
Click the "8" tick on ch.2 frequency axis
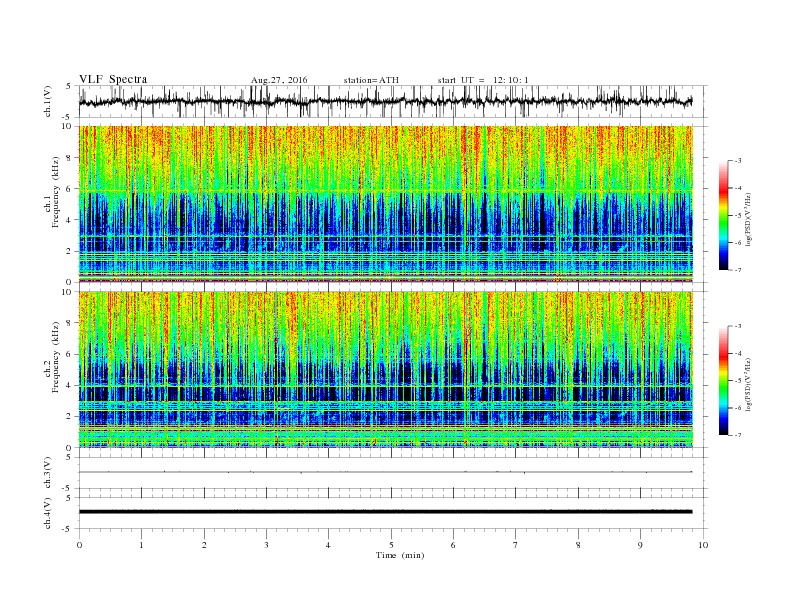69,323
